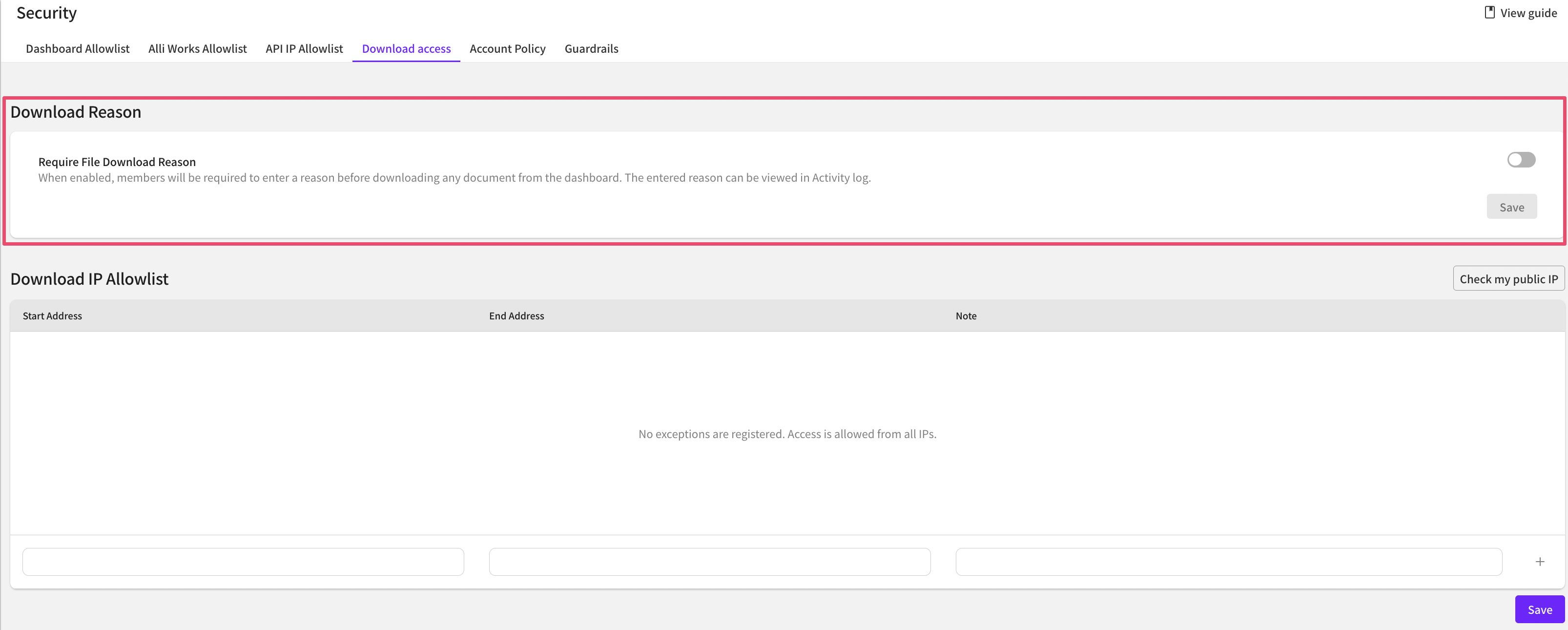Focus the End Address input field
The image size is (1568, 630).
point(709,562)
